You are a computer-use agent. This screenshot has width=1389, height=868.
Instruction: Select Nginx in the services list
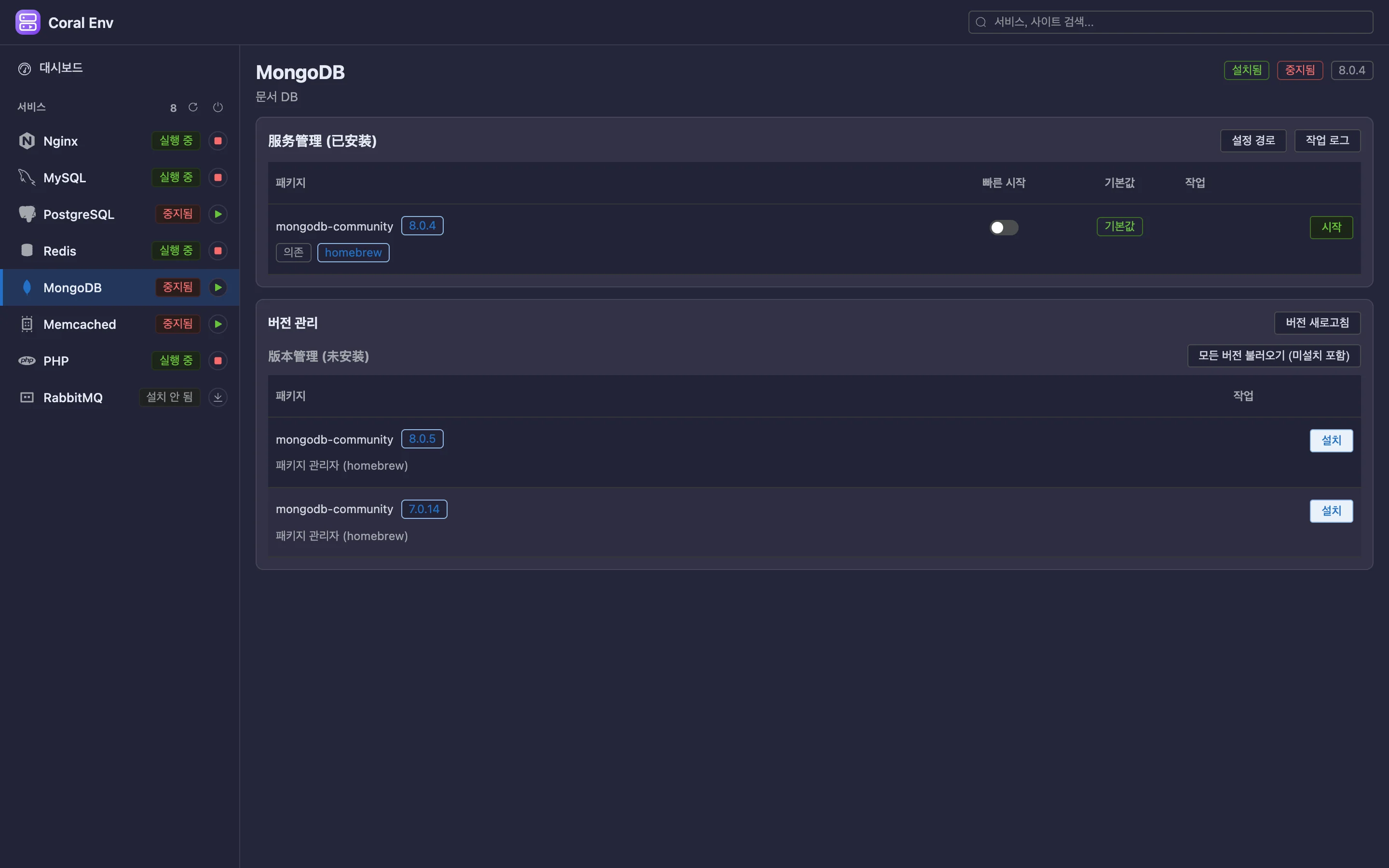pyautogui.click(x=120, y=141)
